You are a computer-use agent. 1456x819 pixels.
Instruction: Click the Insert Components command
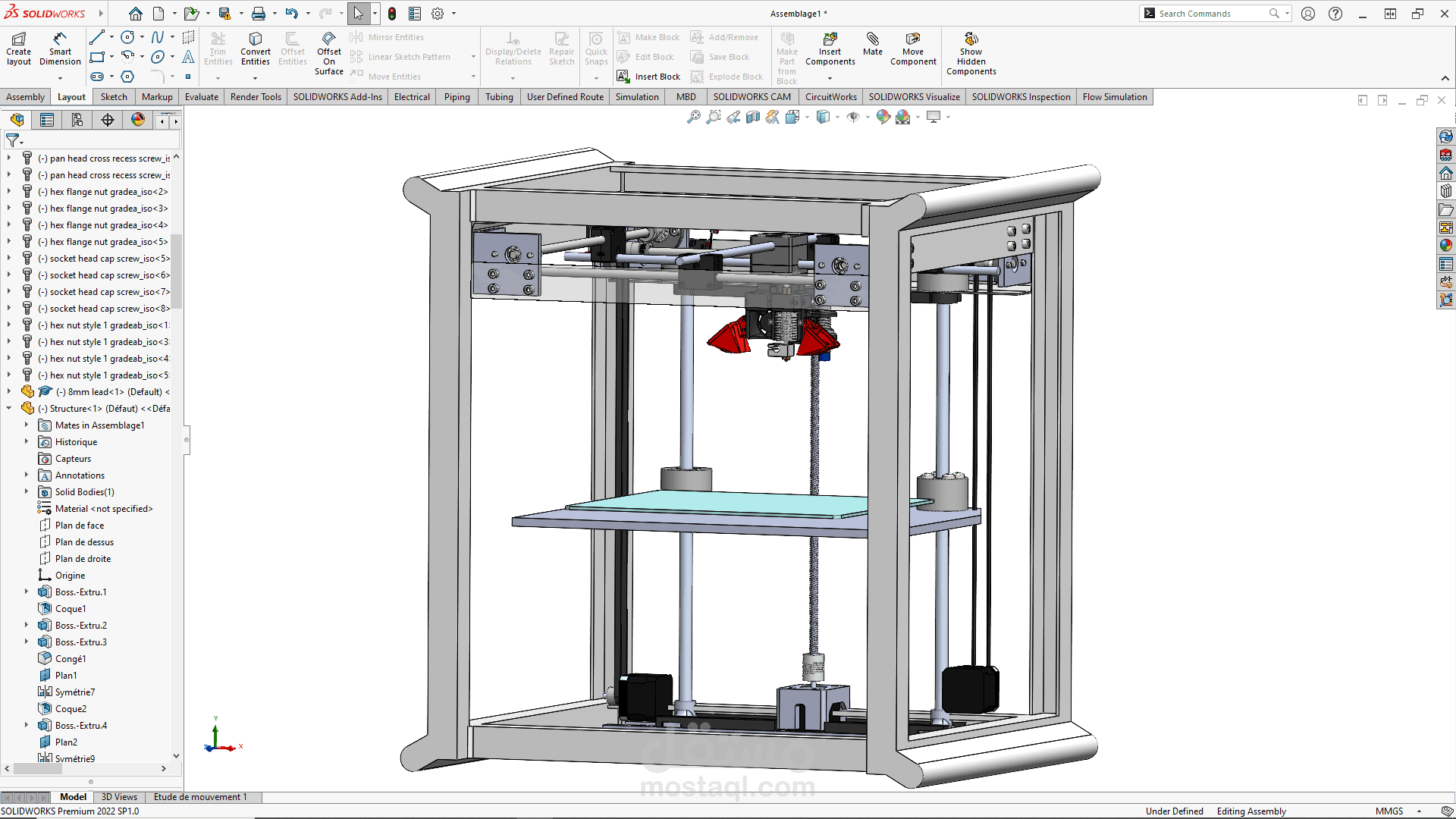830,48
